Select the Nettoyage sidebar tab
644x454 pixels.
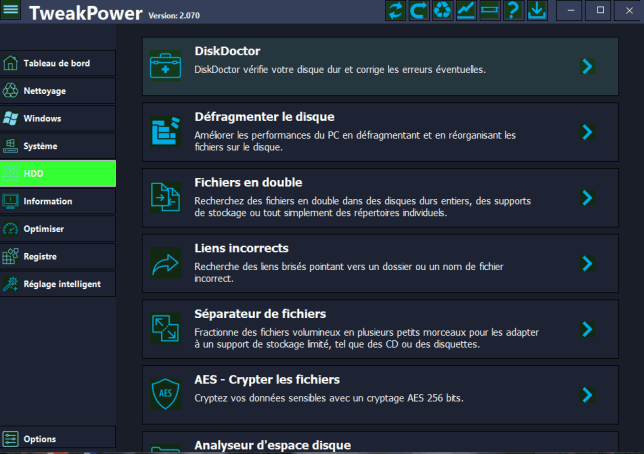point(58,91)
